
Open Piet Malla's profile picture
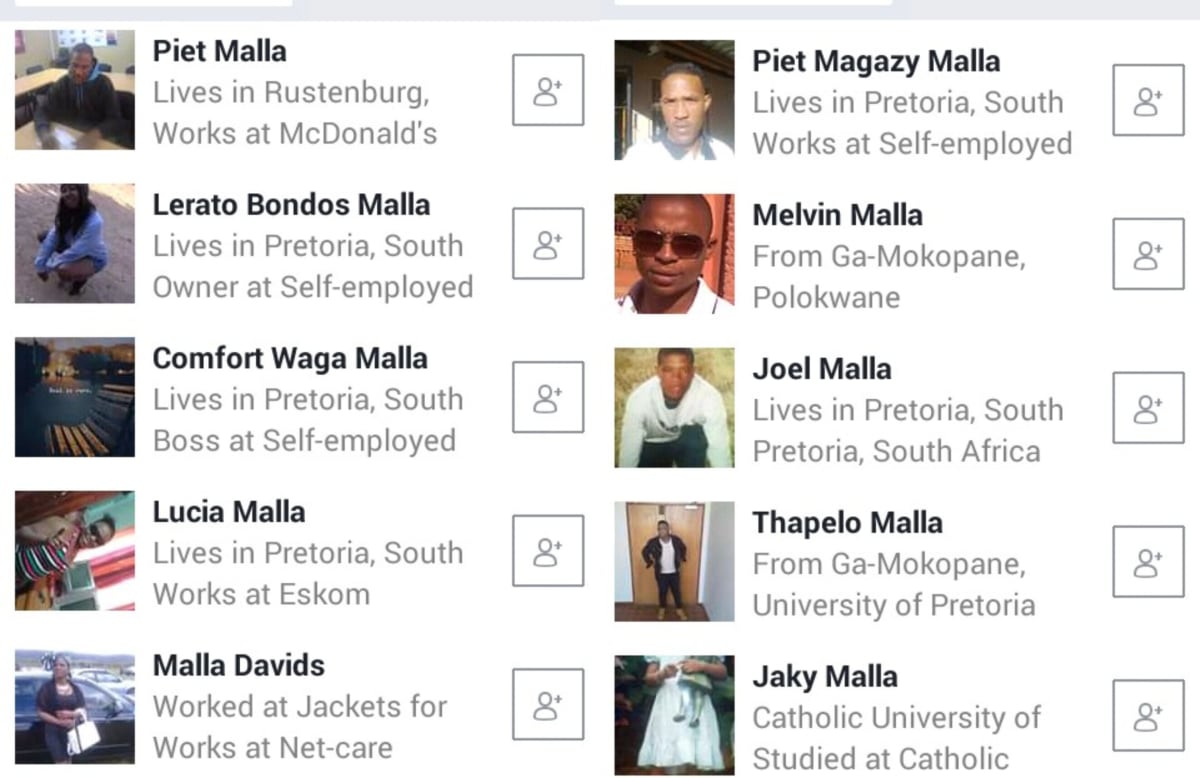tap(75, 90)
